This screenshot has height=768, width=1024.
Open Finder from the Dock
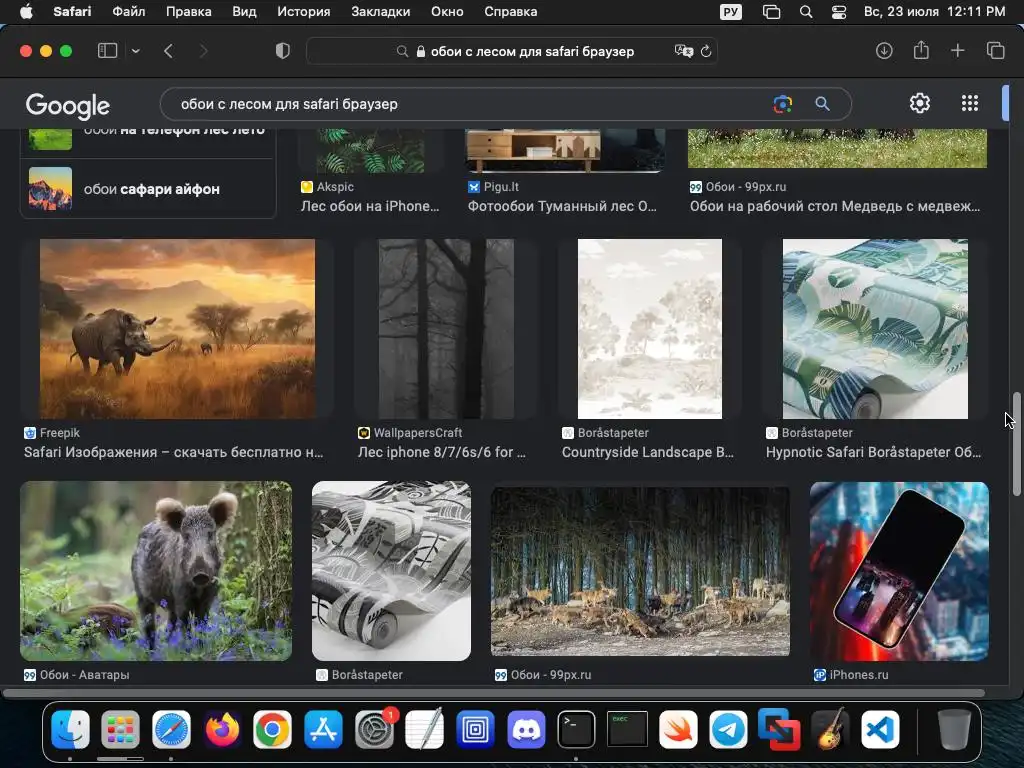(71, 729)
